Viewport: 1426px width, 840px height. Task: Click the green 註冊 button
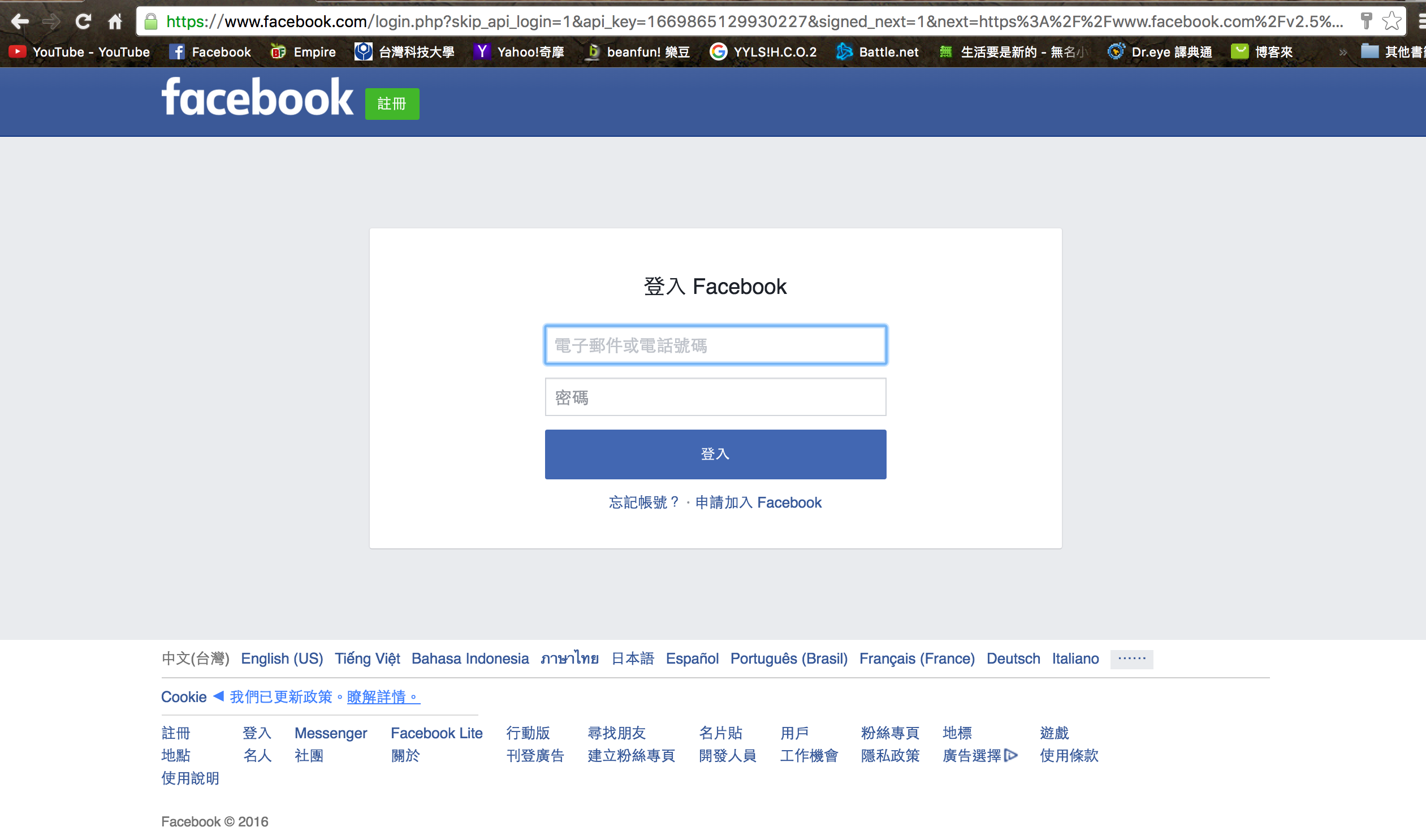pyautogui.click(x=392, y=103)
